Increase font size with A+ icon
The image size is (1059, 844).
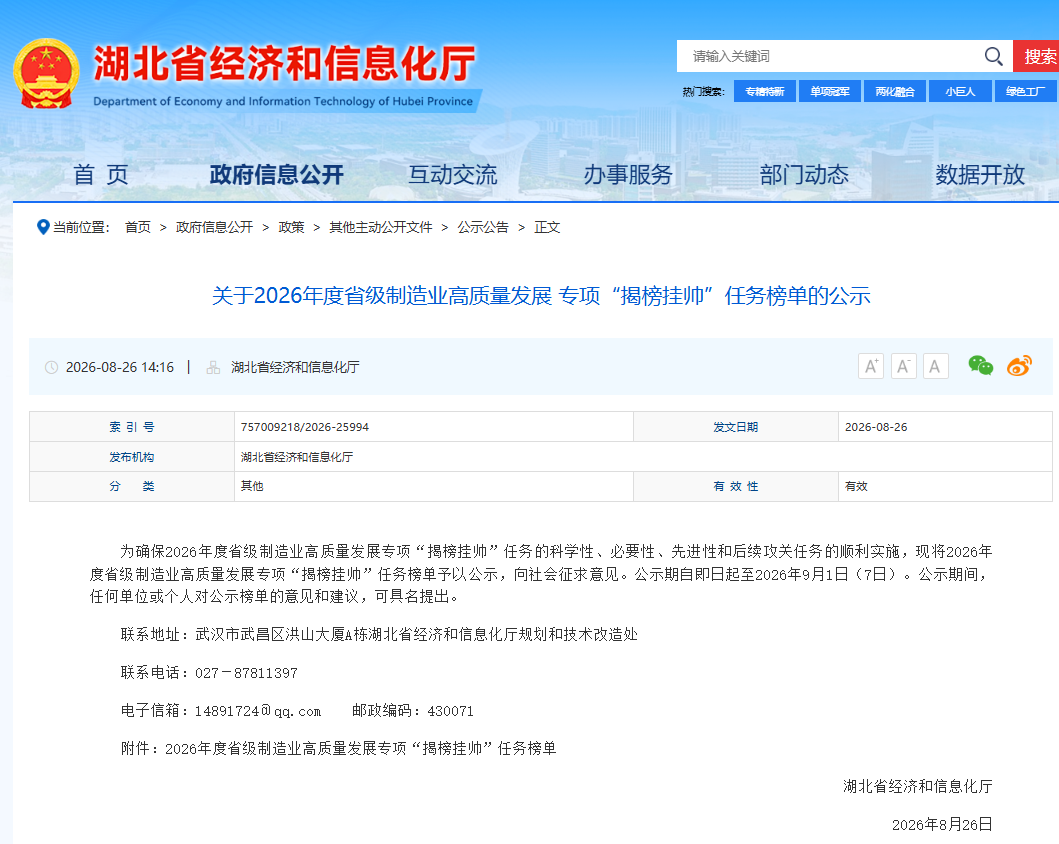pyautogui.click(x=871, y=367)
